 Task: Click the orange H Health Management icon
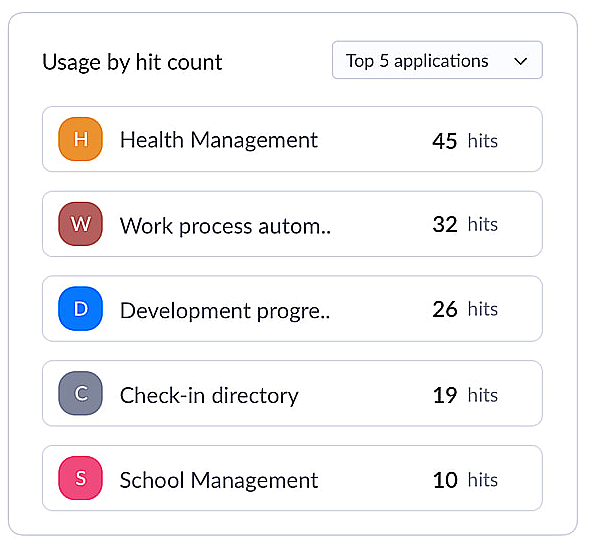[81, 139]
